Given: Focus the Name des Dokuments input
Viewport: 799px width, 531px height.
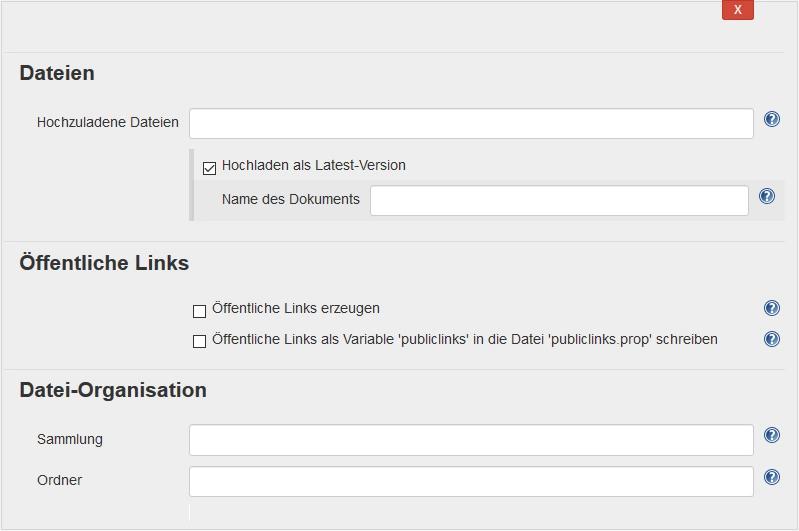Looking at the screenshot, I should click(x=559, y=200).
